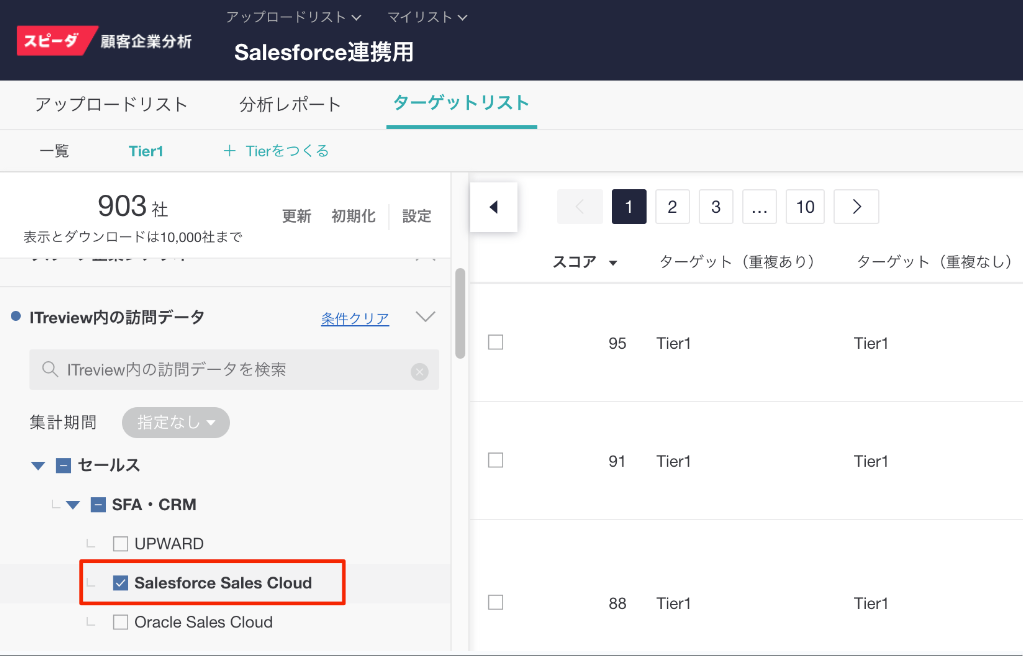Collapse the セールス tree node
The height and width of the screenshot is (656, 1023).
39,465
